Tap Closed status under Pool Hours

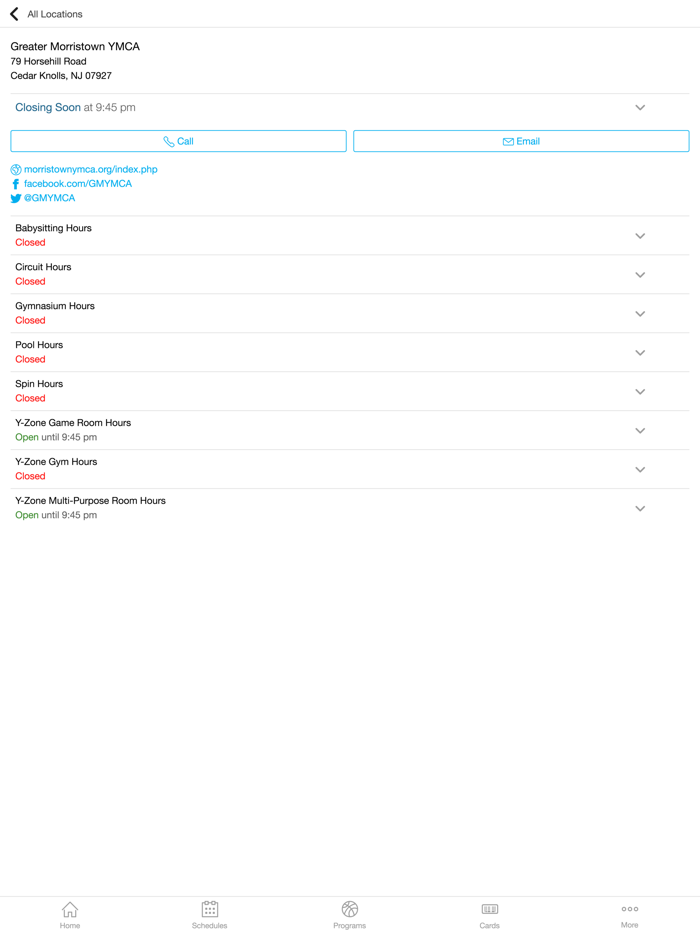30,359
